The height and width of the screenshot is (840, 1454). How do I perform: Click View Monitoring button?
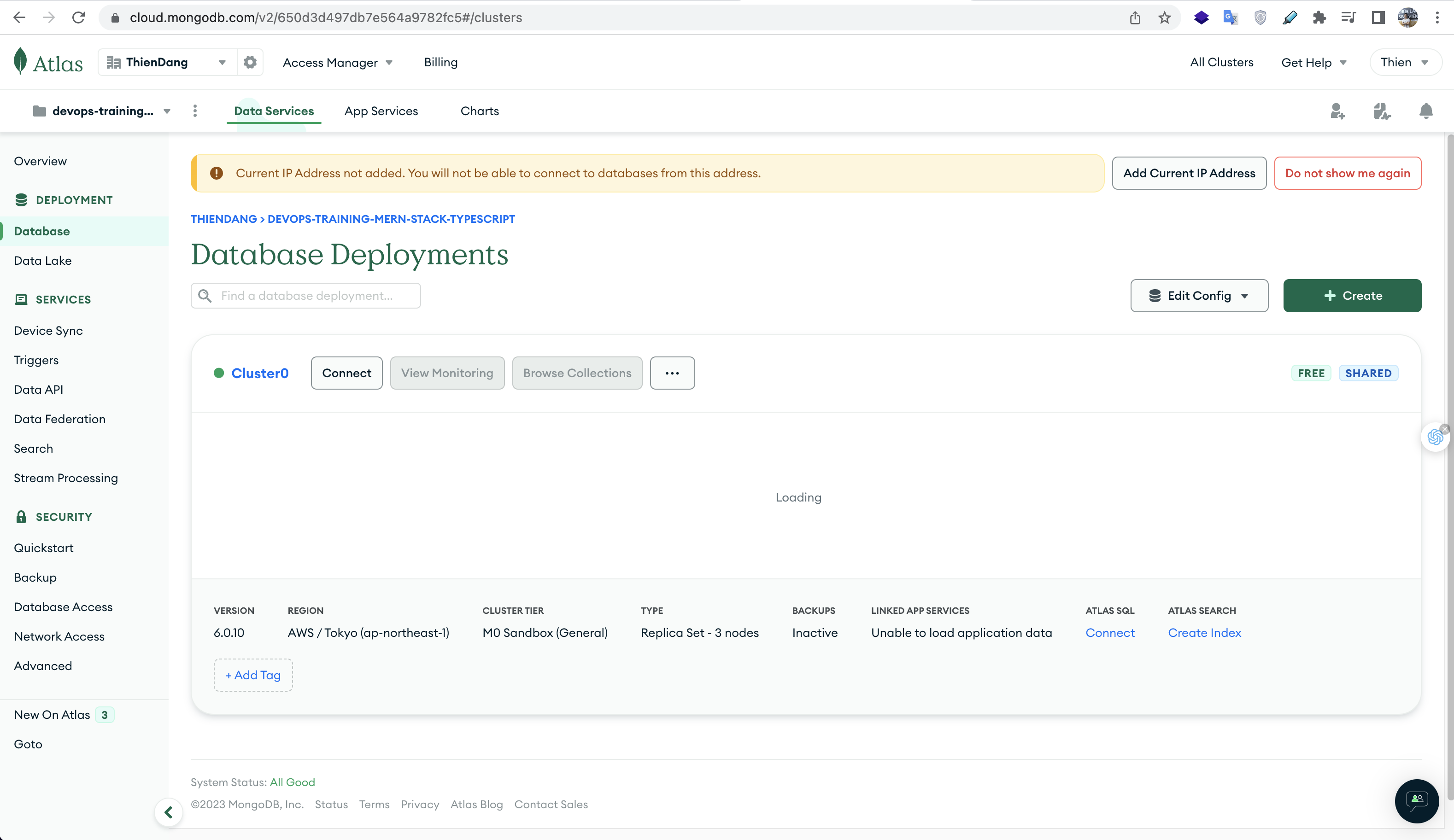coord(447,373)
